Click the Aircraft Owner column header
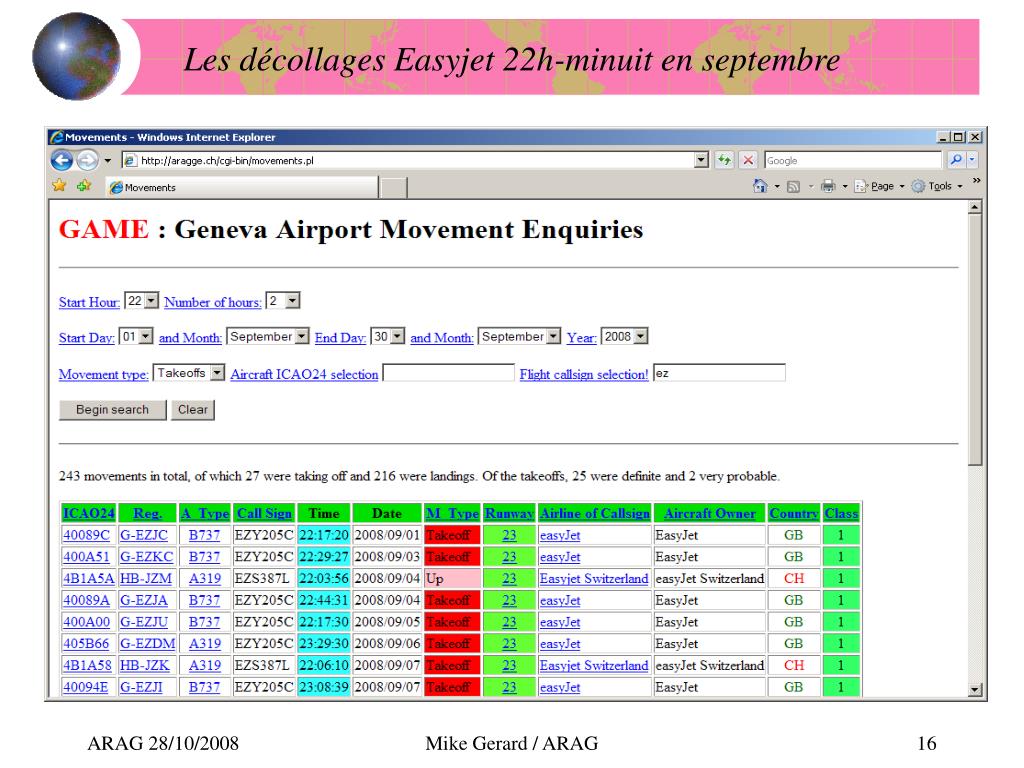The width and height of the screenshot is (1024, 768). [710, 513]
